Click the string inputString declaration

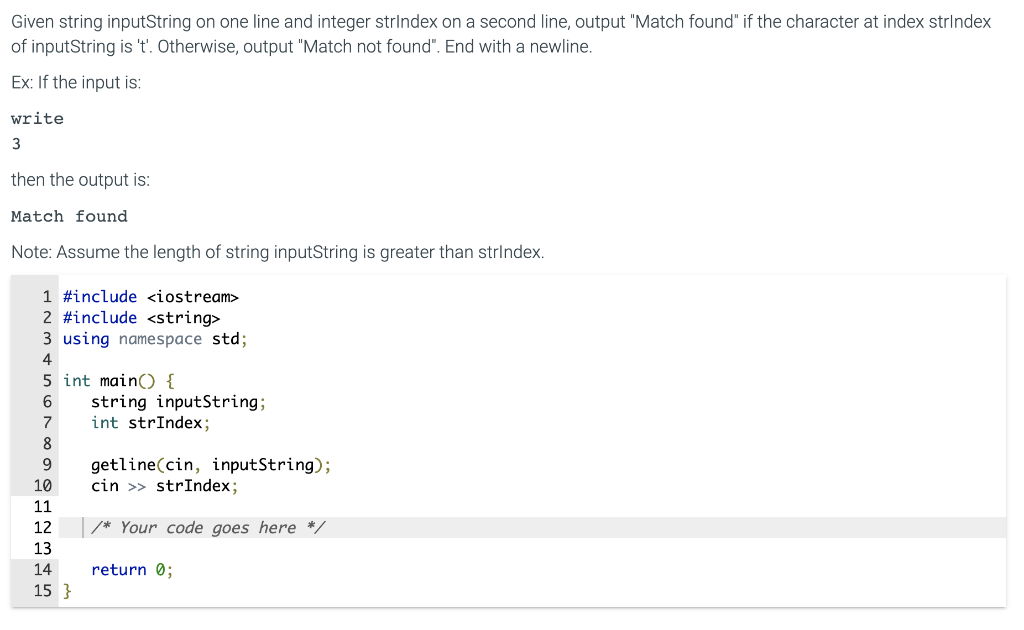[178, 402]
